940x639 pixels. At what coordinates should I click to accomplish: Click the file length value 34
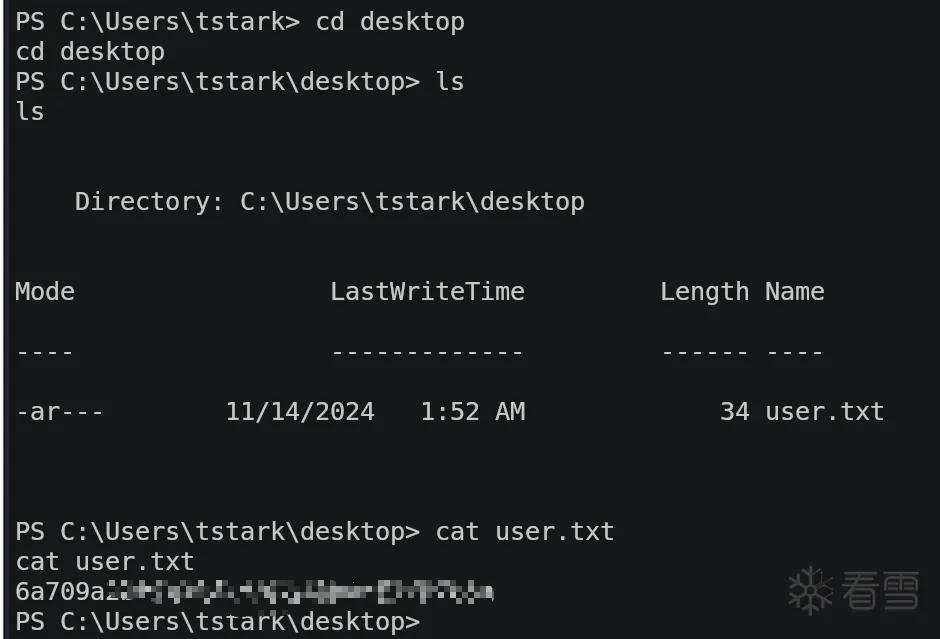pyautogui.click(x=735, y=412)
